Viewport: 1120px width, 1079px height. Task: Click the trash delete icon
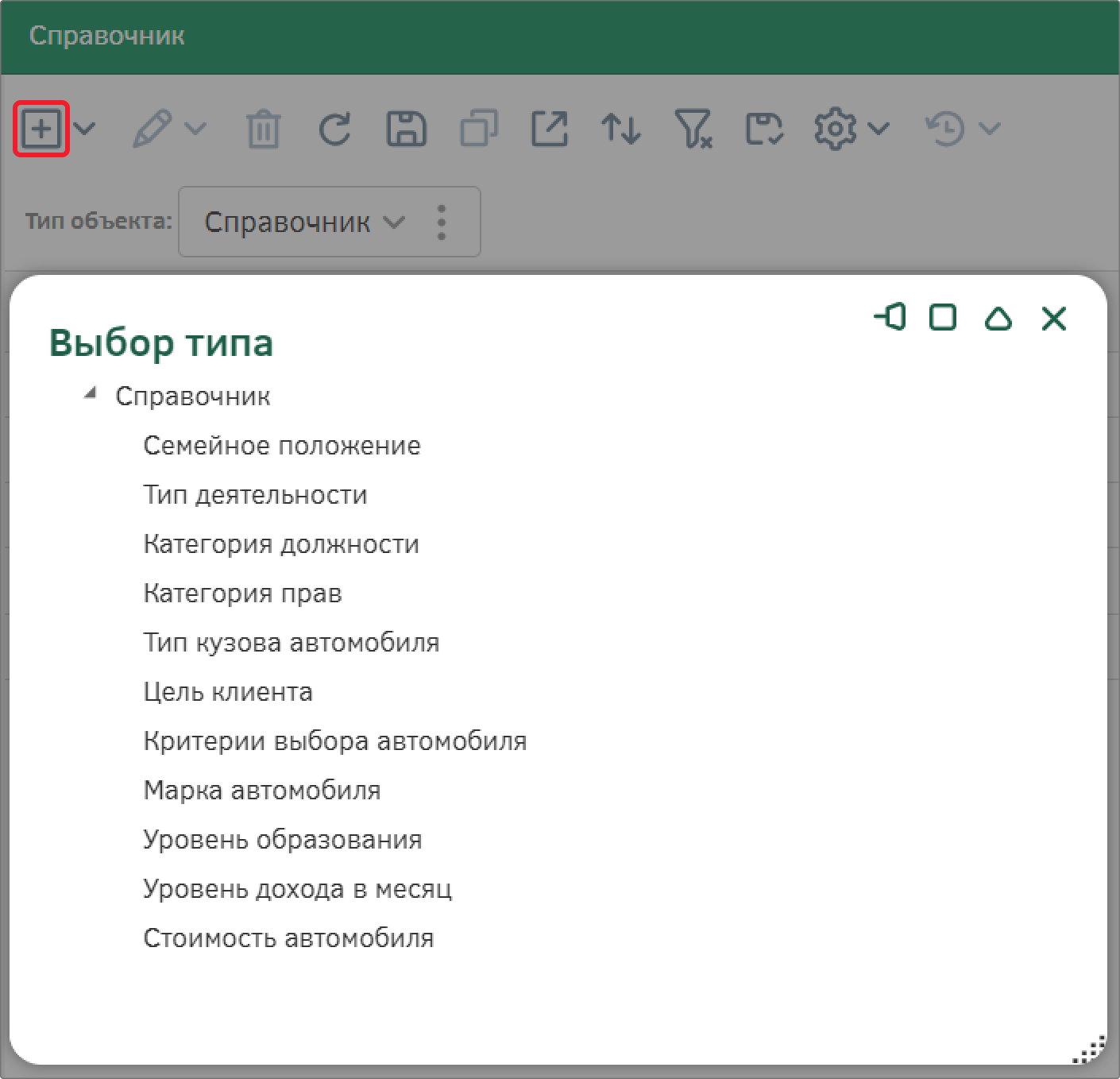[263, 129]
